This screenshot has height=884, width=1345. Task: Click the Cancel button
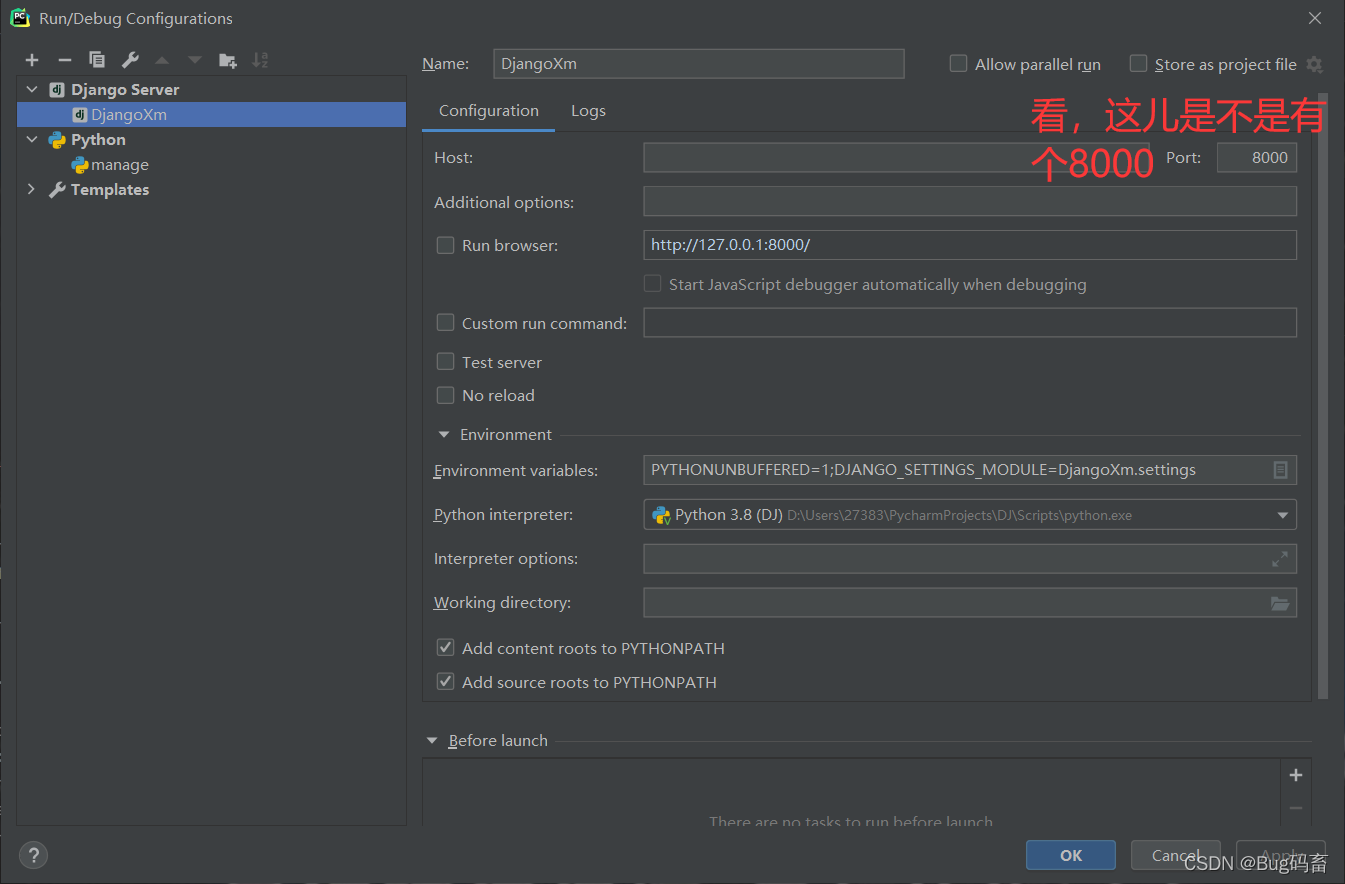[1176, 855]
